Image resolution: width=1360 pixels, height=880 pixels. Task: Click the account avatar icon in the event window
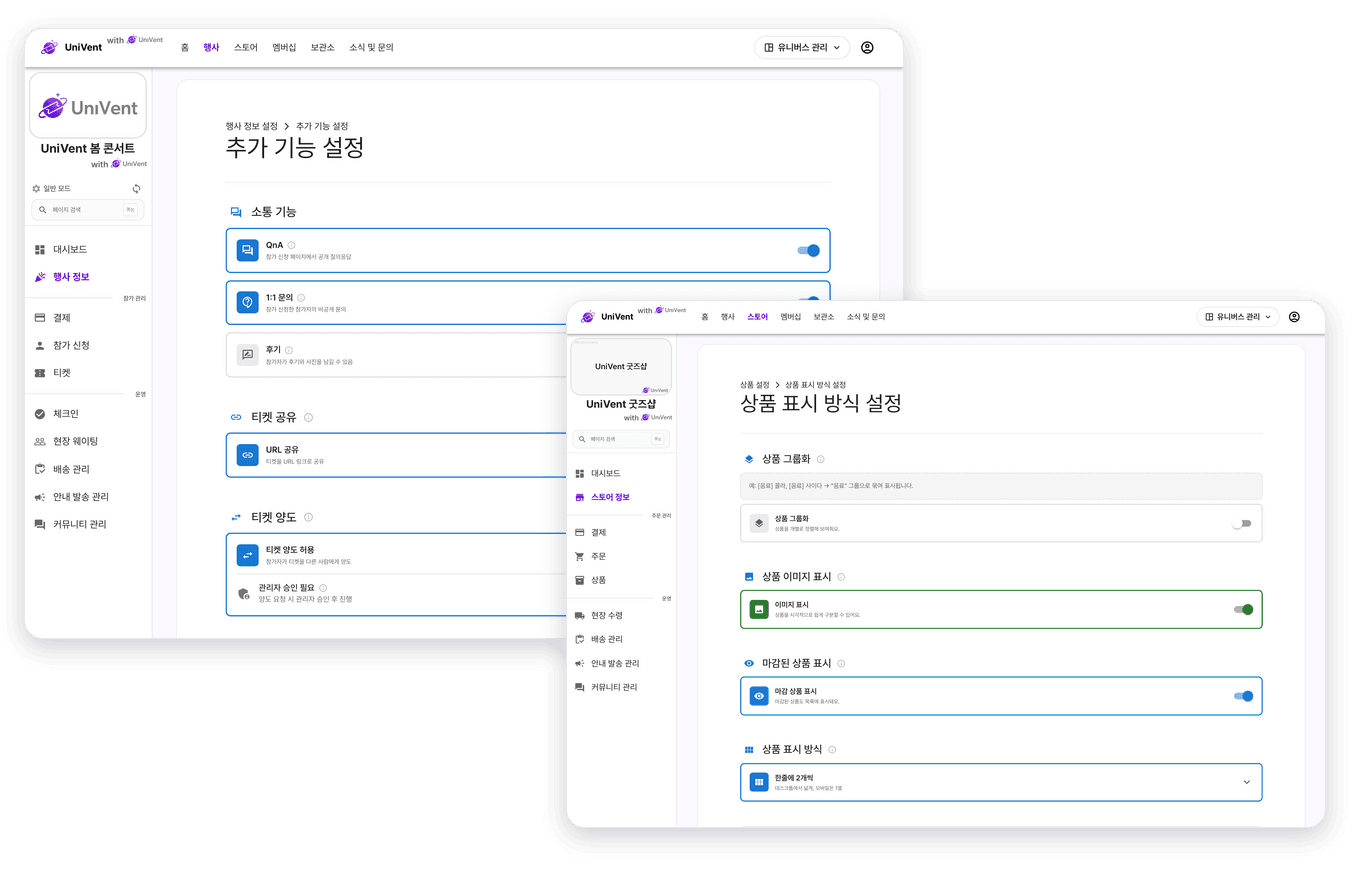pos(867,47)
